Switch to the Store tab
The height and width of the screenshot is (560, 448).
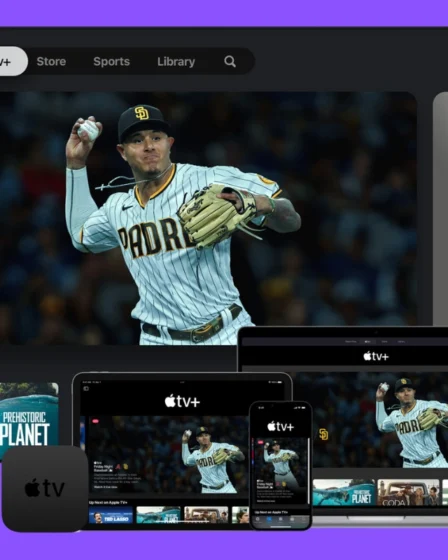(x=51, y=61)
